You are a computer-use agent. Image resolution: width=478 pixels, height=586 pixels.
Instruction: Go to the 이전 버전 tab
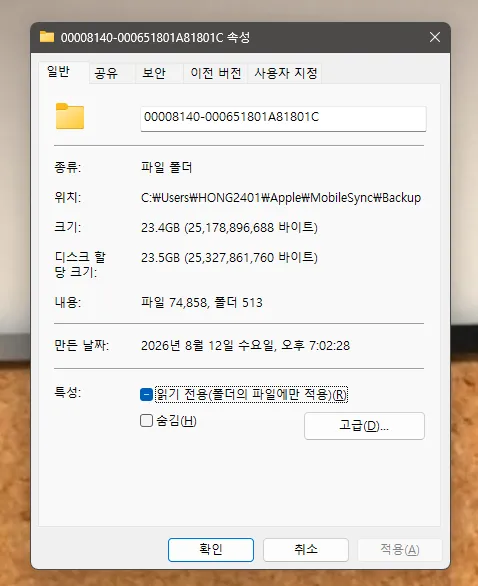tap(216, 73)
